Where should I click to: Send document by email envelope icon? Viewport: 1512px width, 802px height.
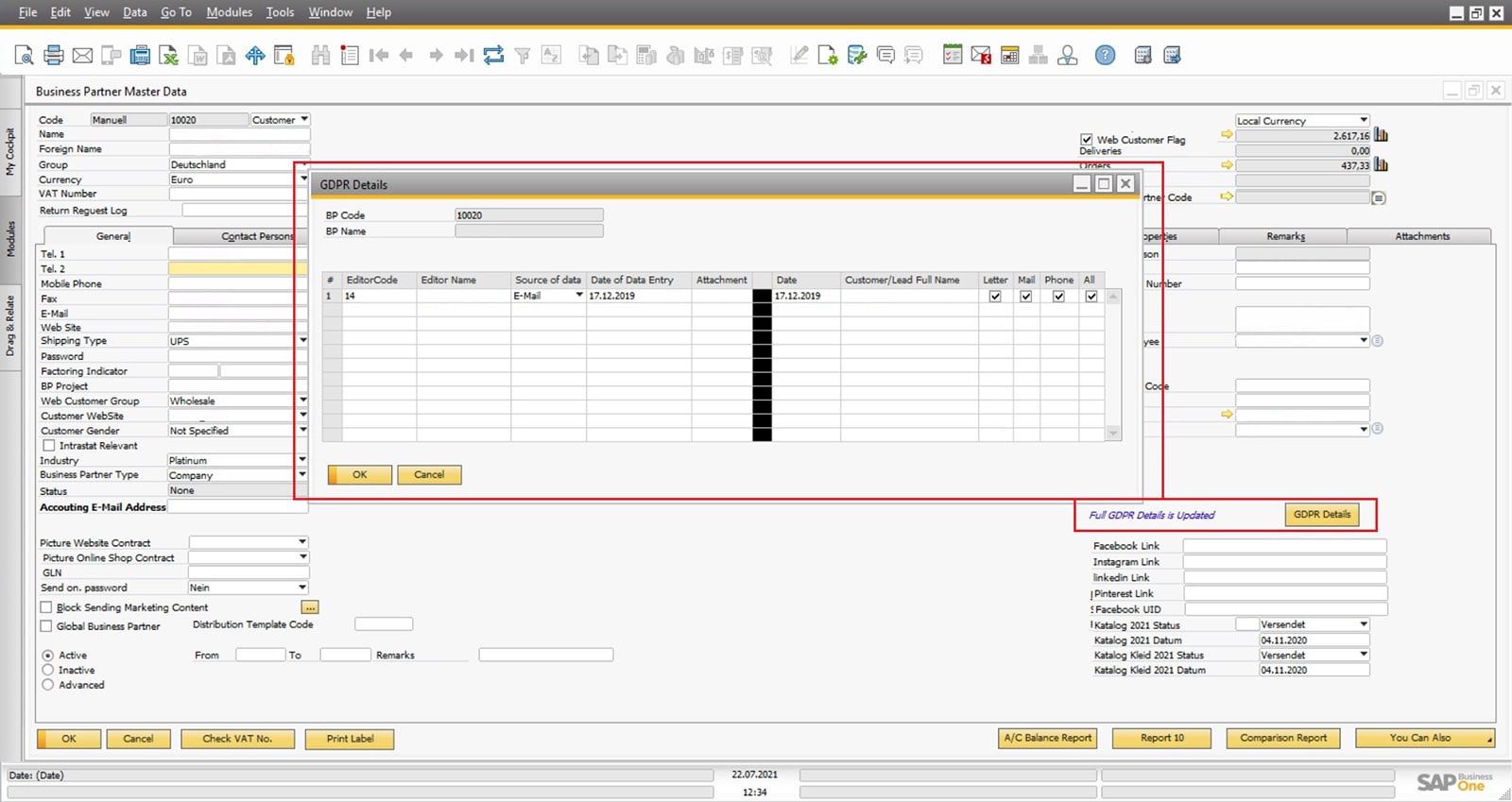[x=83, y=56]
